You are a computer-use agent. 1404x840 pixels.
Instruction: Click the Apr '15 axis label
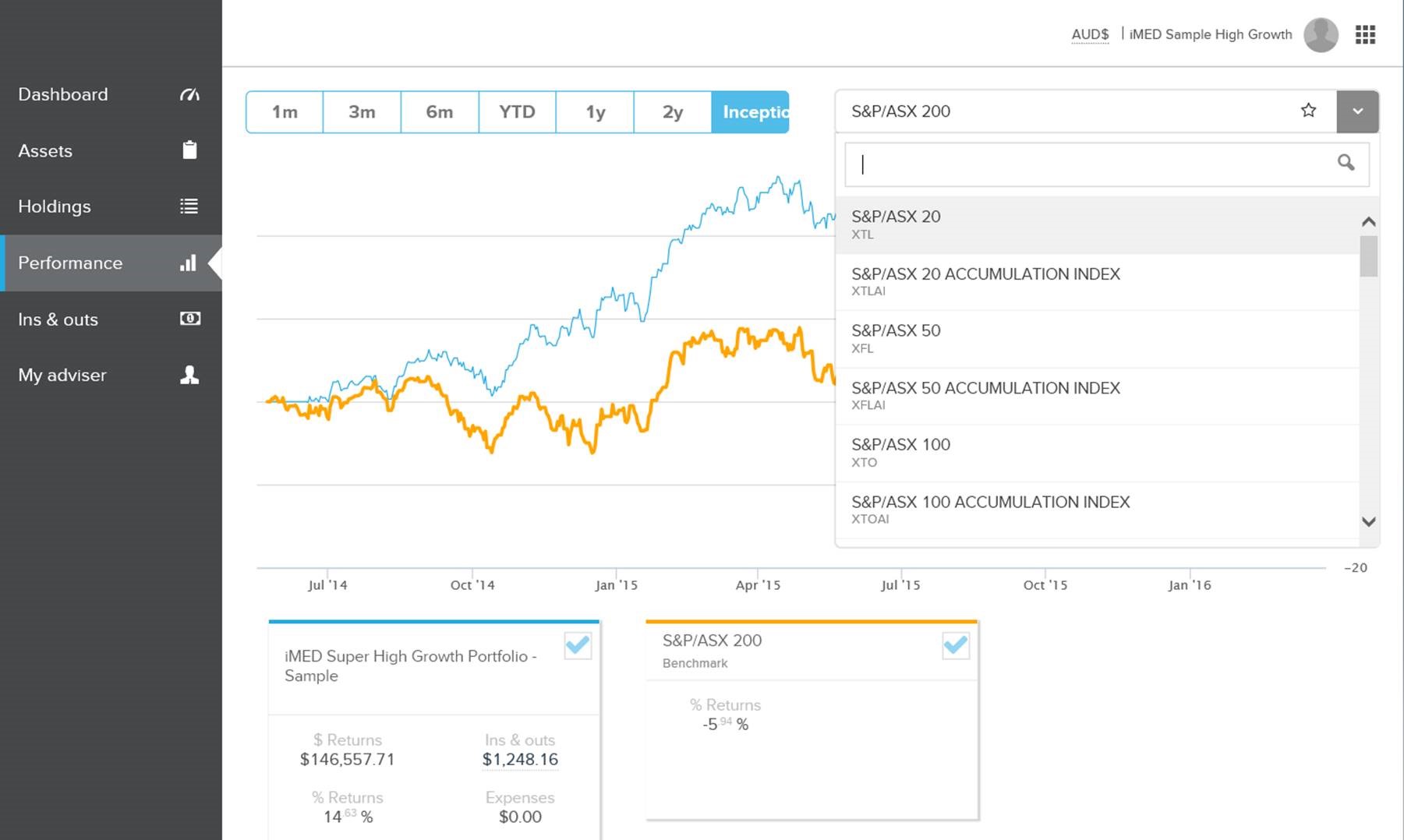tap(758, 585)
